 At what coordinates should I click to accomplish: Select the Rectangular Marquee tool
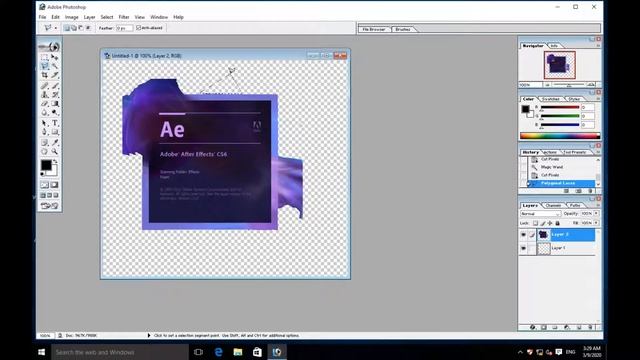click(x=44, y=57)
